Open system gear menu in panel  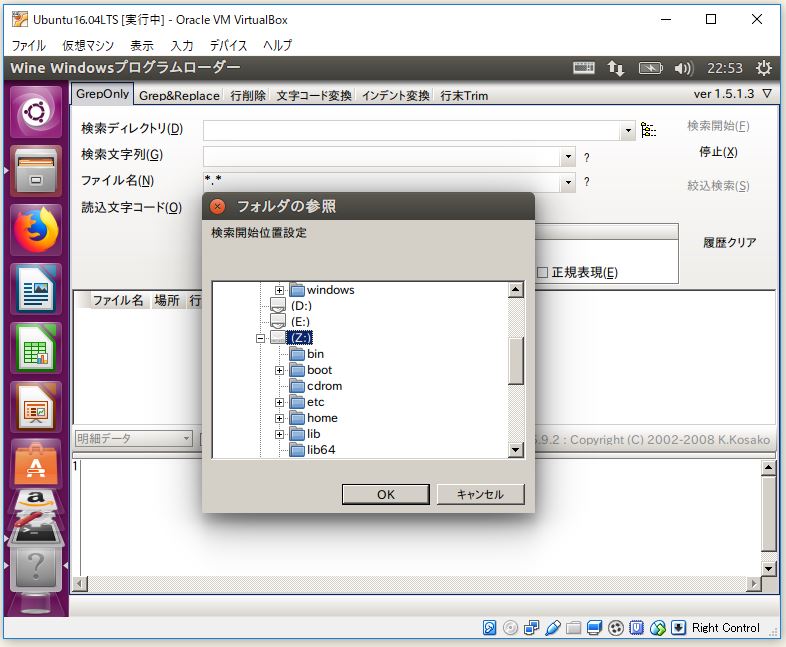point(763,68)
